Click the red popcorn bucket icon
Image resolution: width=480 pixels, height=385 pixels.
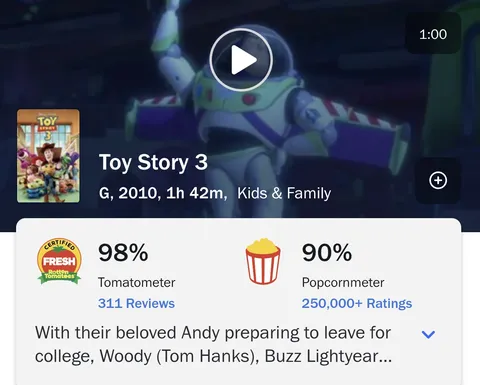pyautogui.click(x=263, y=261)
